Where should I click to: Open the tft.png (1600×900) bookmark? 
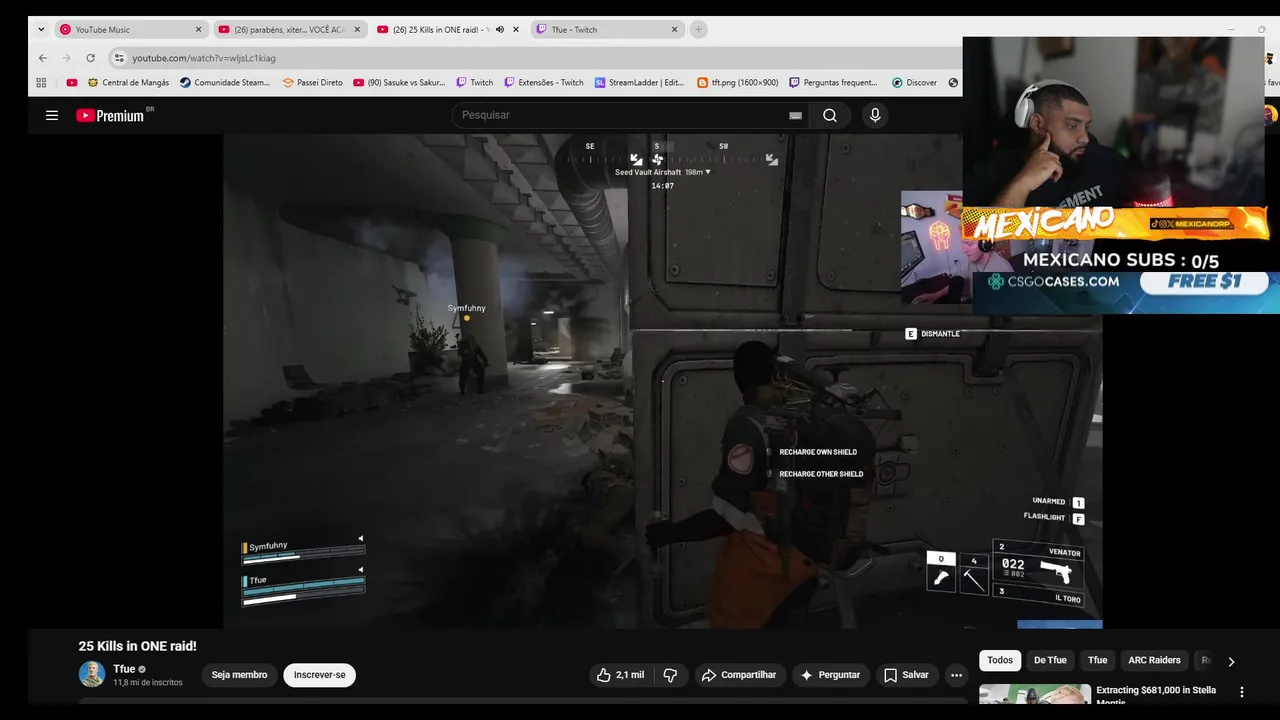(x=738, y=83)
